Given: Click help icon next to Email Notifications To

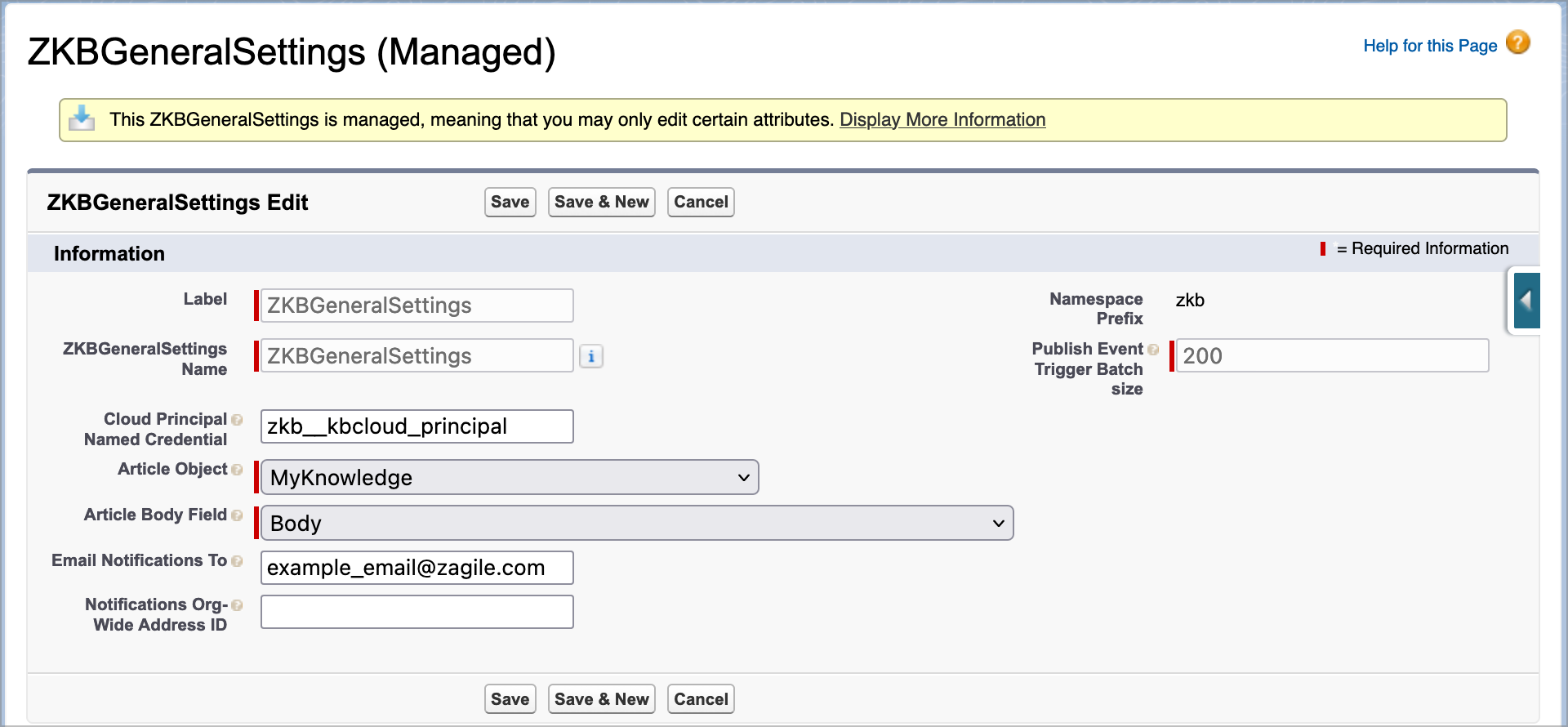Looking at the screenshot, I should pyautogui.click(x=237, y=561).
